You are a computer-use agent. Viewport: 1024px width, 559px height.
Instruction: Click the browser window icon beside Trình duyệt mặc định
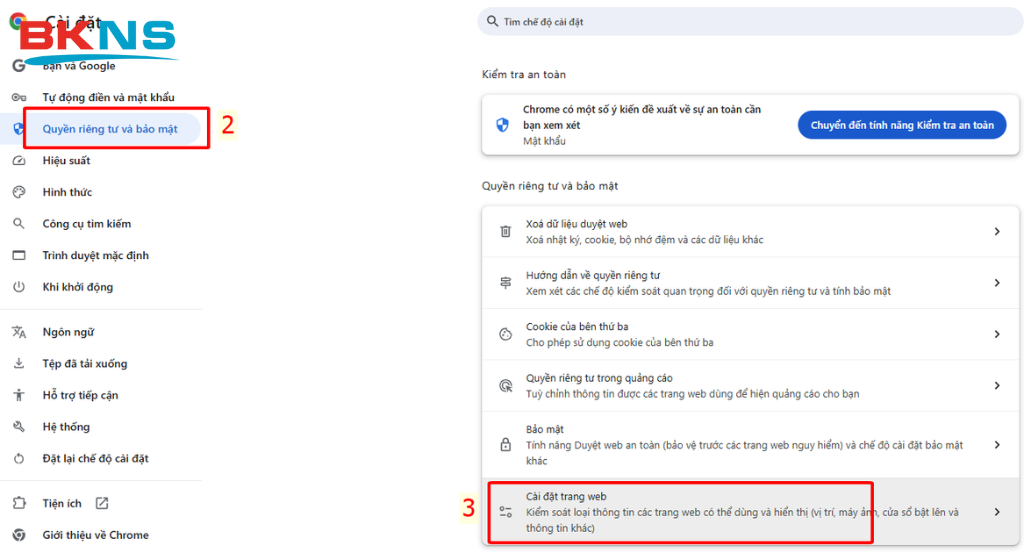(x=19, y=255)
